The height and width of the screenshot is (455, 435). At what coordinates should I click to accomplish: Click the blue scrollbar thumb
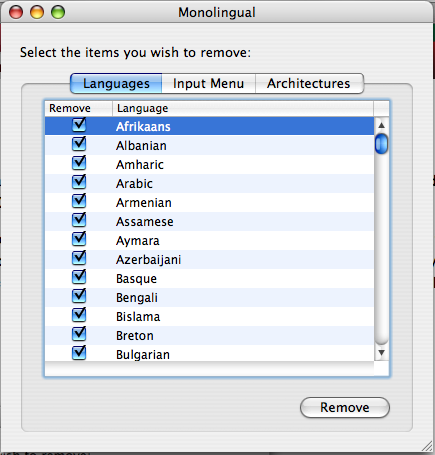click(382, 144)
